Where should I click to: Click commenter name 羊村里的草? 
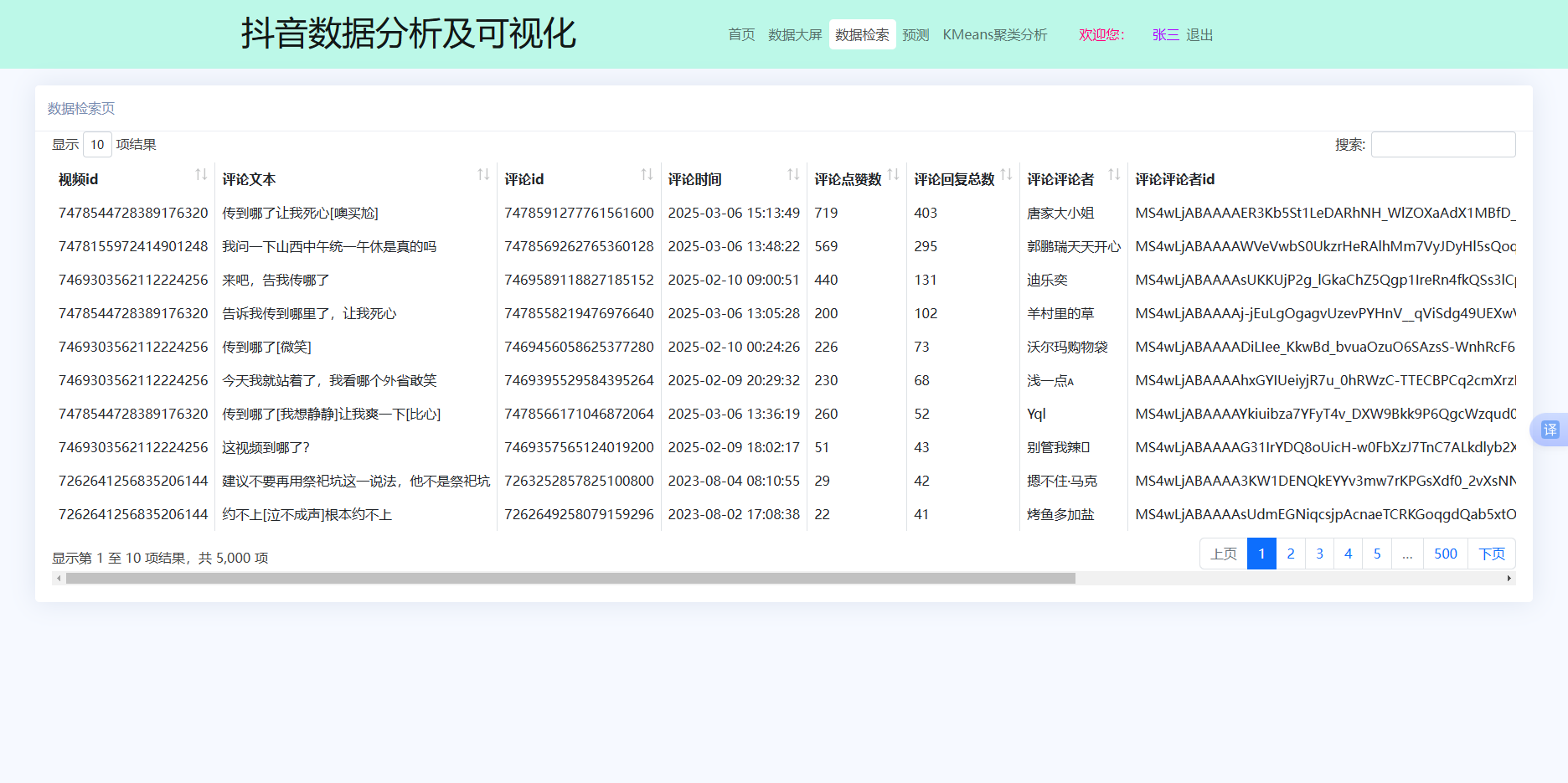1060,313
